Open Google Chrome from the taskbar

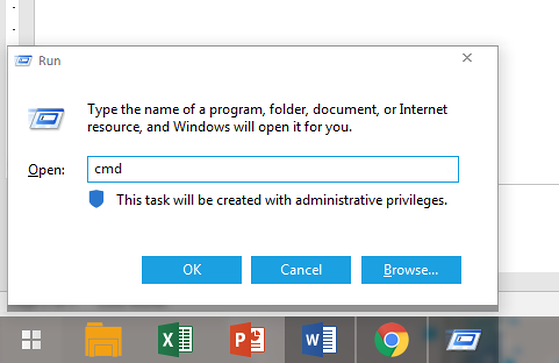point(391,339)
